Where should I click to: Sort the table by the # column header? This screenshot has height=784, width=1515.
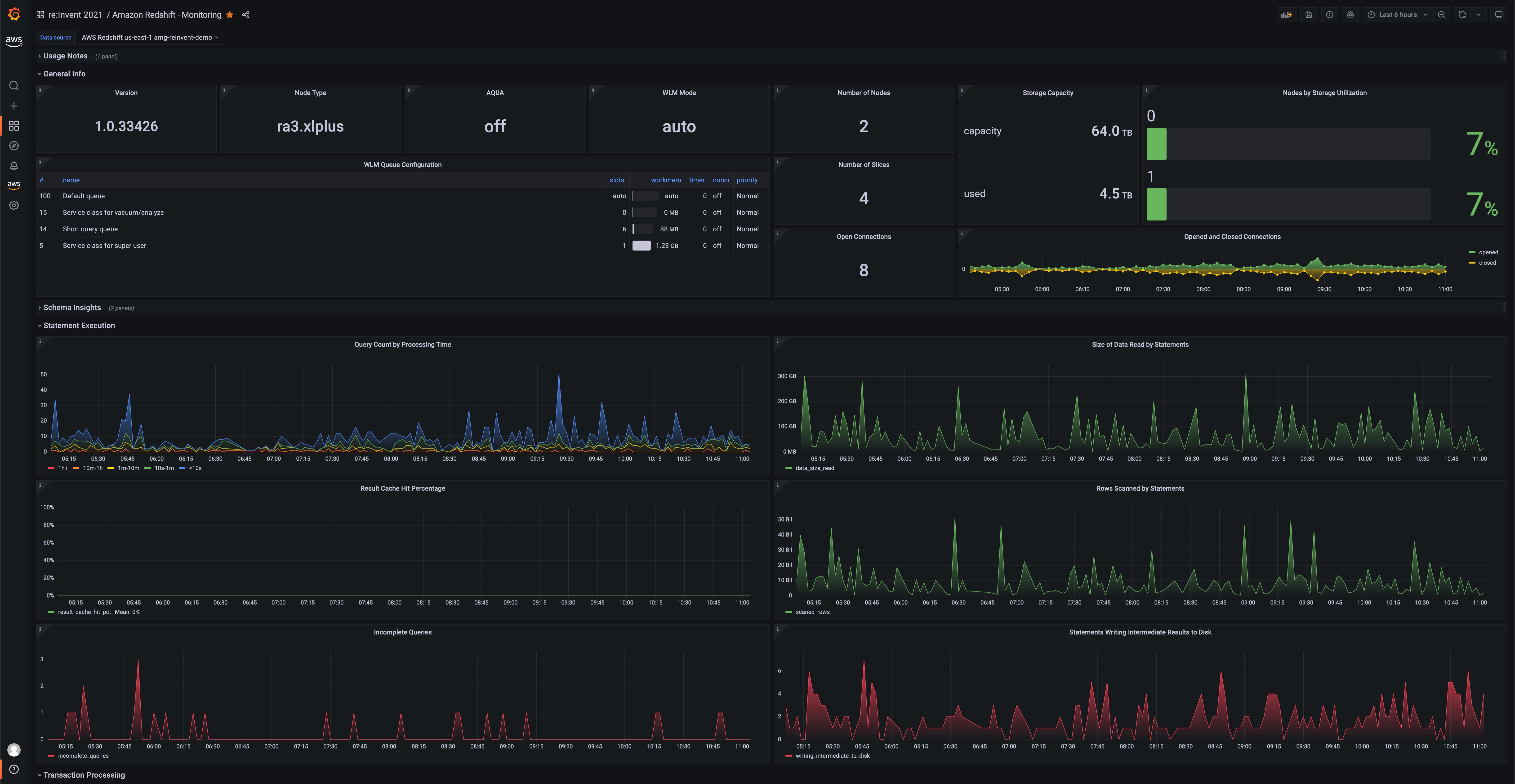point(41,181)
